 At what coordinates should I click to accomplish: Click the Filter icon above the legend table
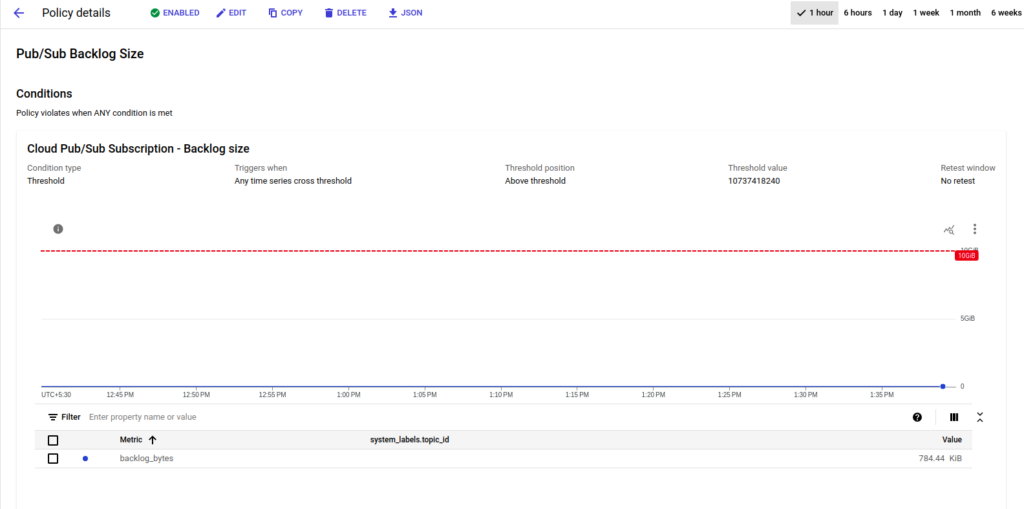tap(53, 417)
